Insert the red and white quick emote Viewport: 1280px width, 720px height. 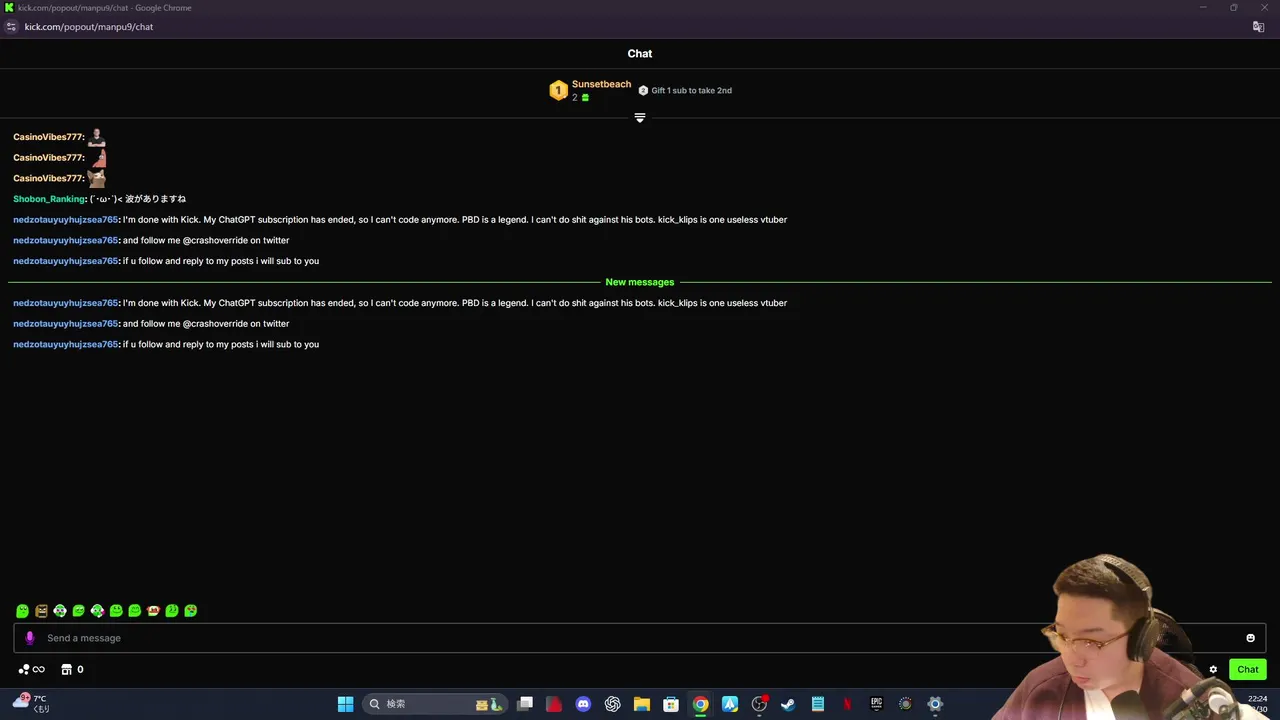[153, 611]
